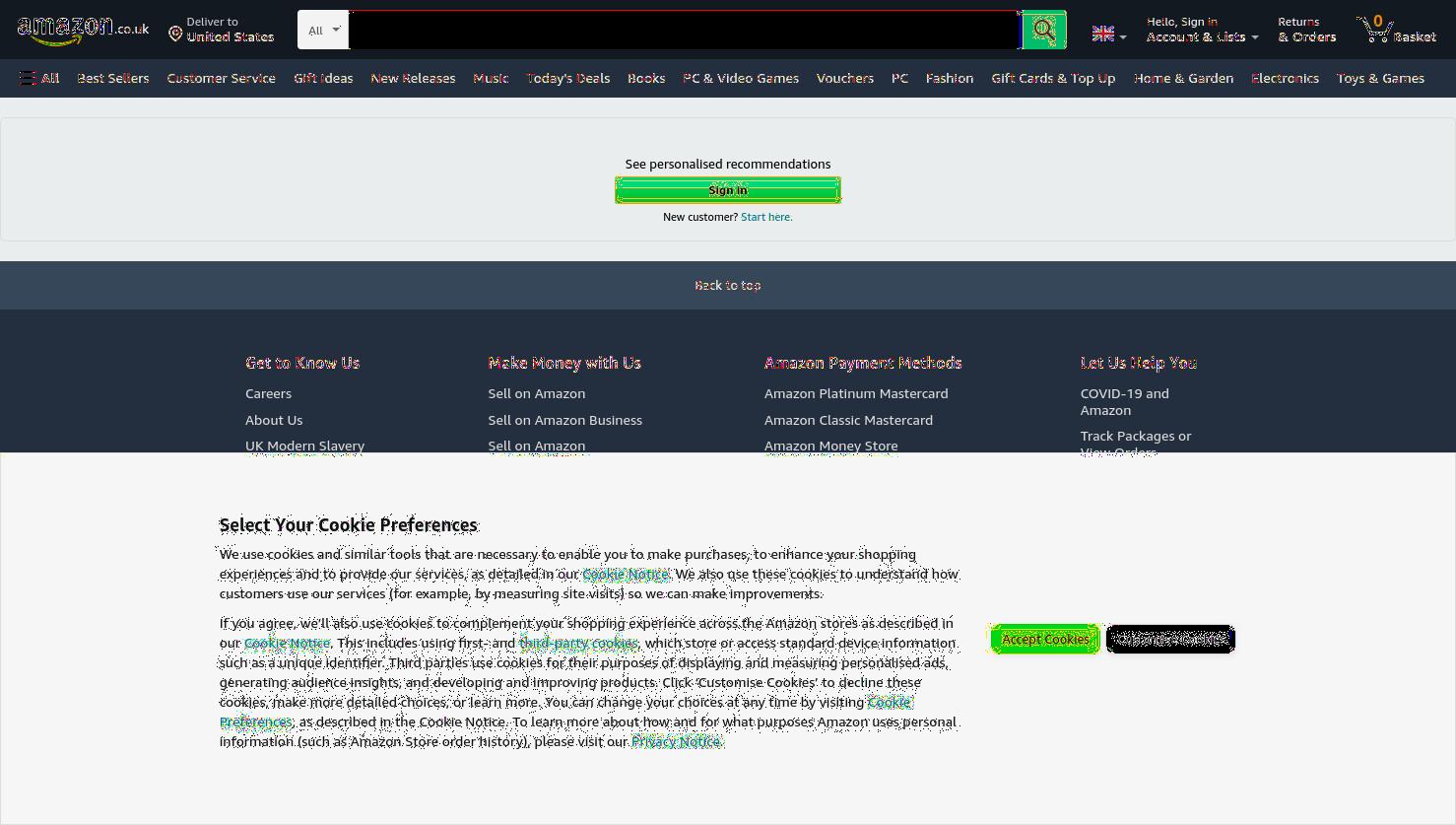Open the basket cart icon
This screenshot has width=1456, height=825.
tap(1397, 30)
